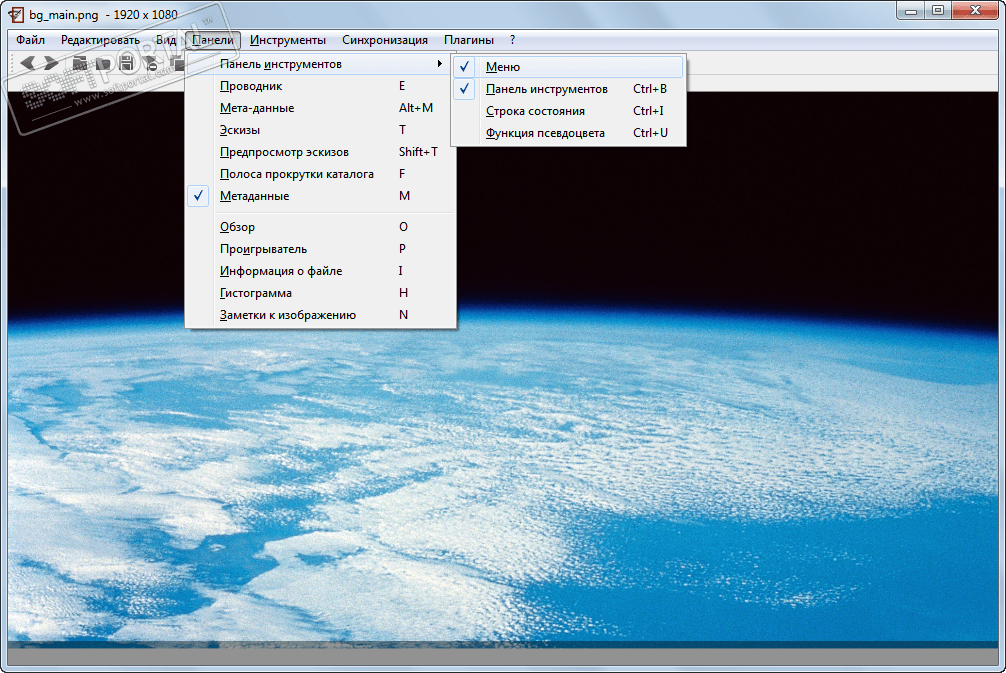Screen dimensions: 1006x673
Task: Maximize the viewer window
Action: click(938, 11)
